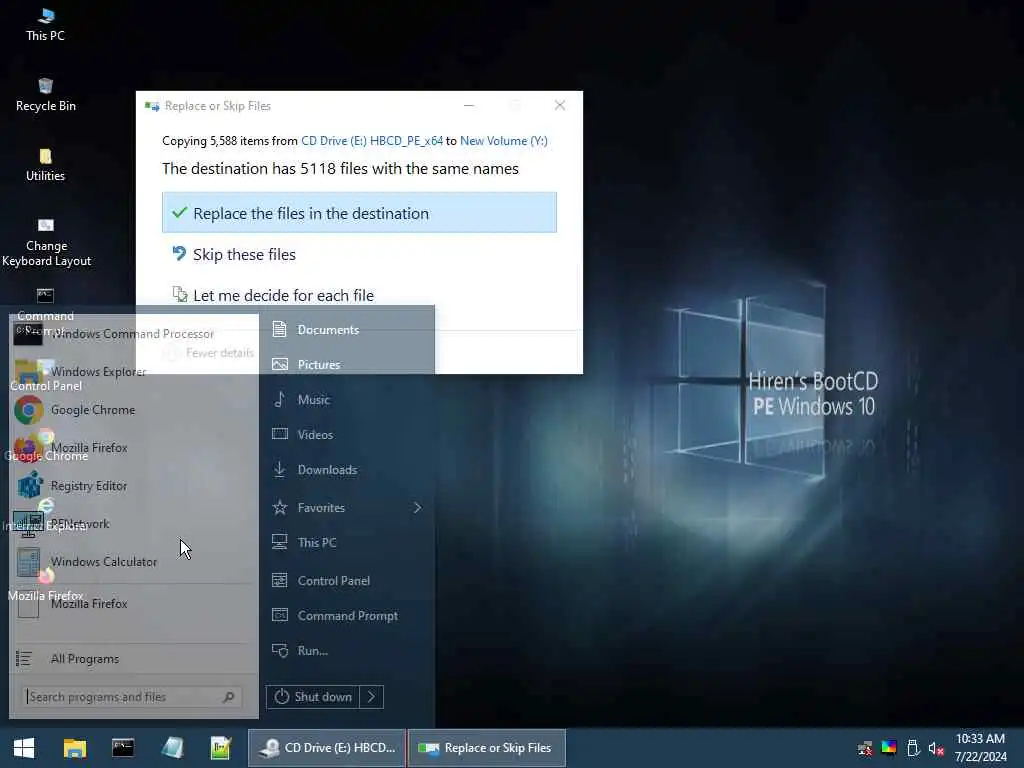Screen dimensions: 1024x768
Task: Open Change Keyboard Layout desktop shortcut
Action: coord(46,243)
